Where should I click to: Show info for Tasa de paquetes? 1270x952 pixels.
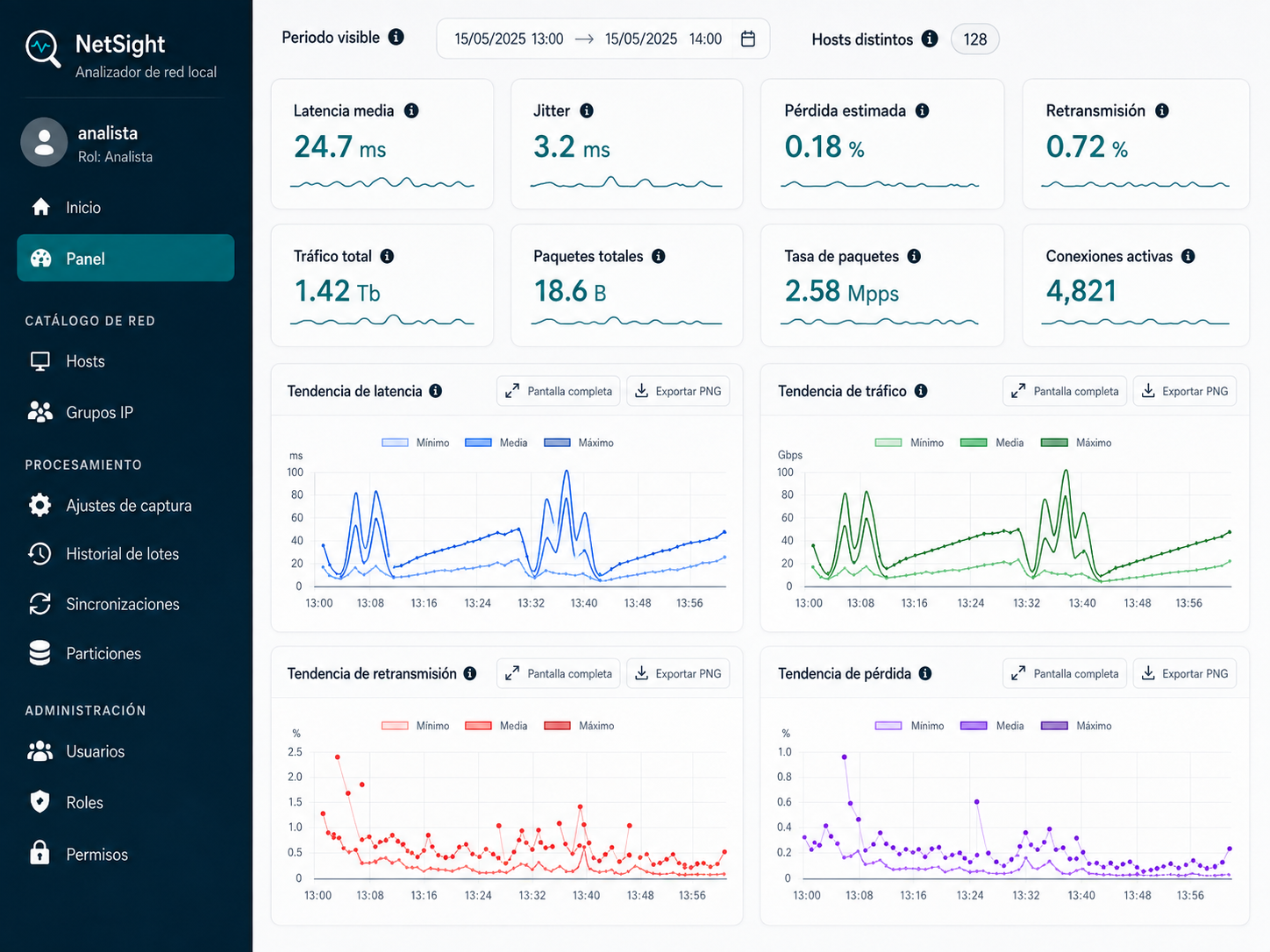914,256
